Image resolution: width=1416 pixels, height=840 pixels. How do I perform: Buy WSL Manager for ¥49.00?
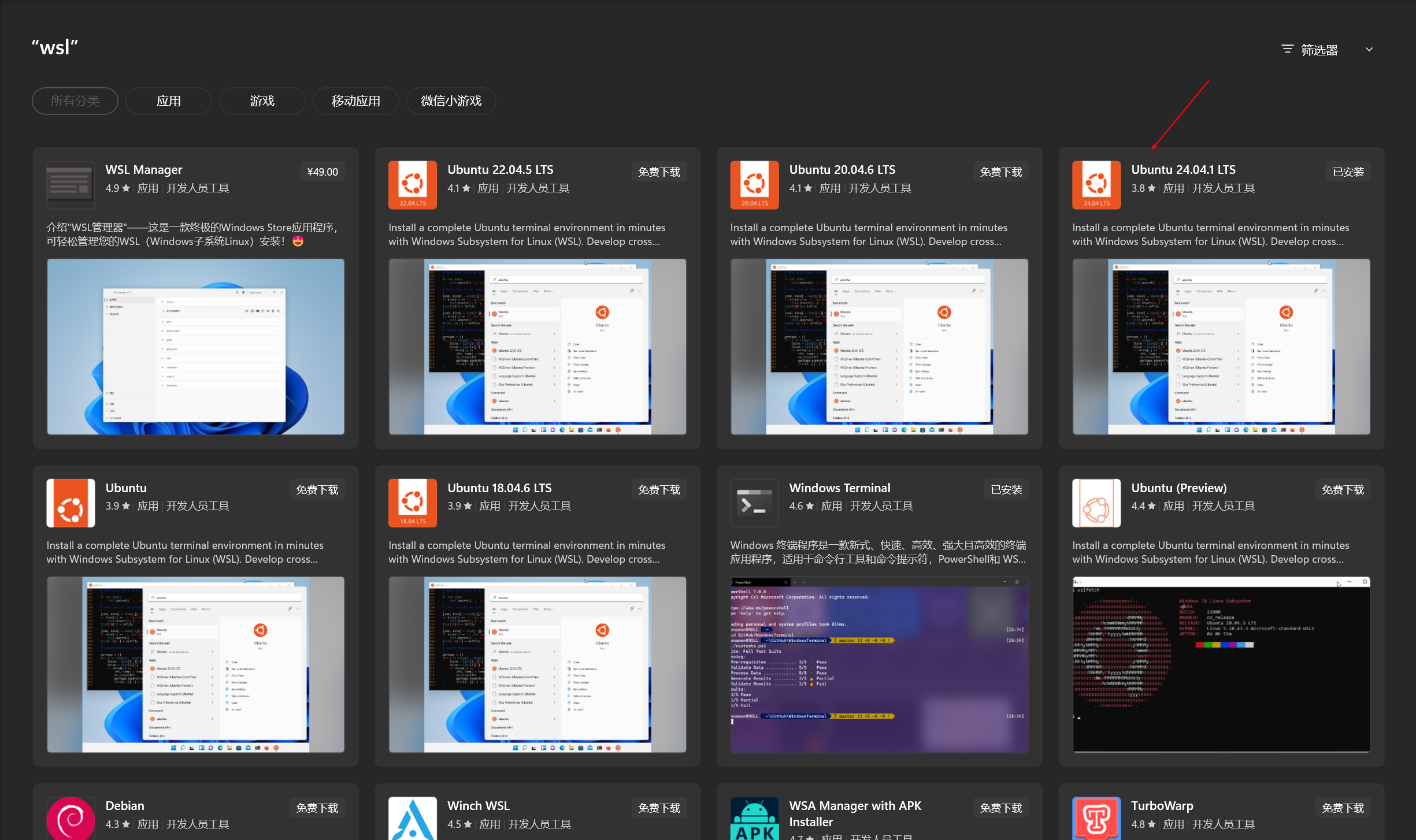pos(323,172)
